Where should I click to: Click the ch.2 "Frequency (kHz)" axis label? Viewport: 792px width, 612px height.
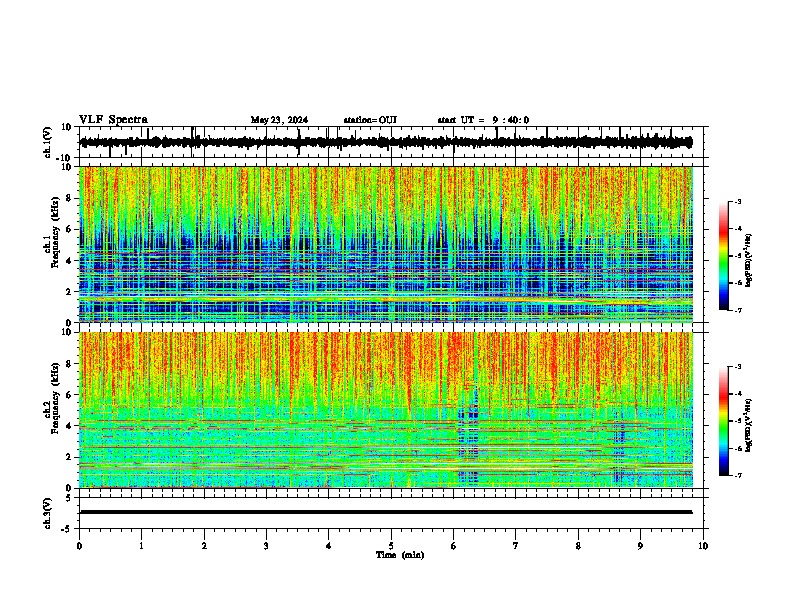[55, 398]
